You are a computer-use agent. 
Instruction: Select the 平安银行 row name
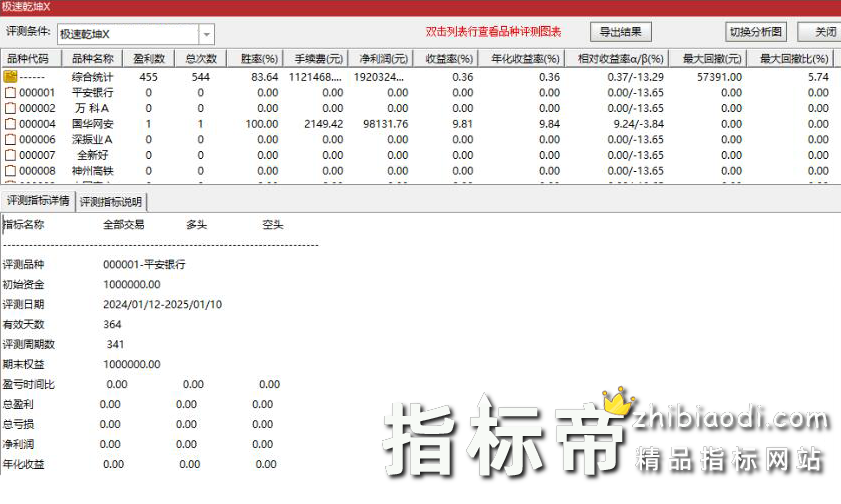click(x=92, y=92)
